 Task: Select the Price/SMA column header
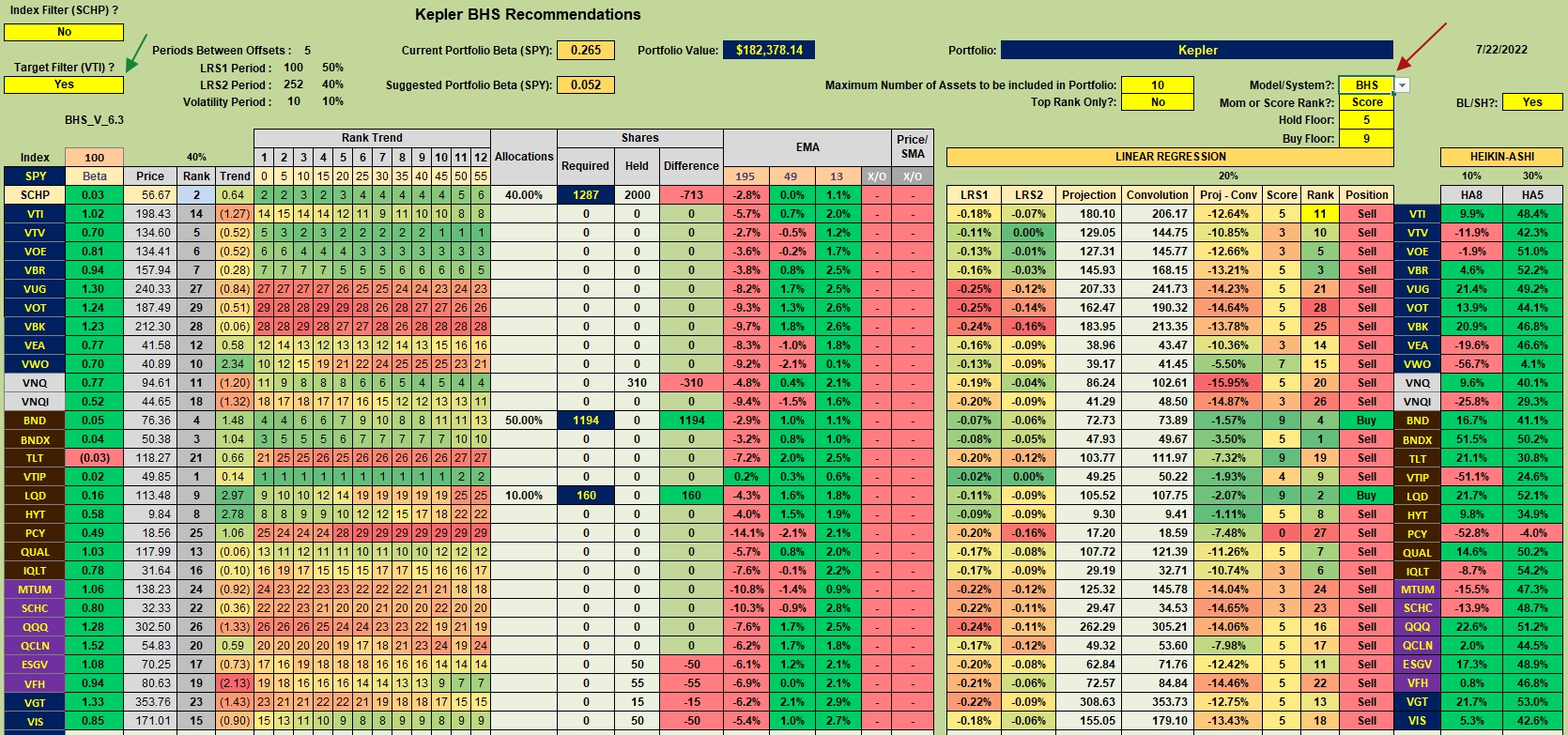coord(913,147)
